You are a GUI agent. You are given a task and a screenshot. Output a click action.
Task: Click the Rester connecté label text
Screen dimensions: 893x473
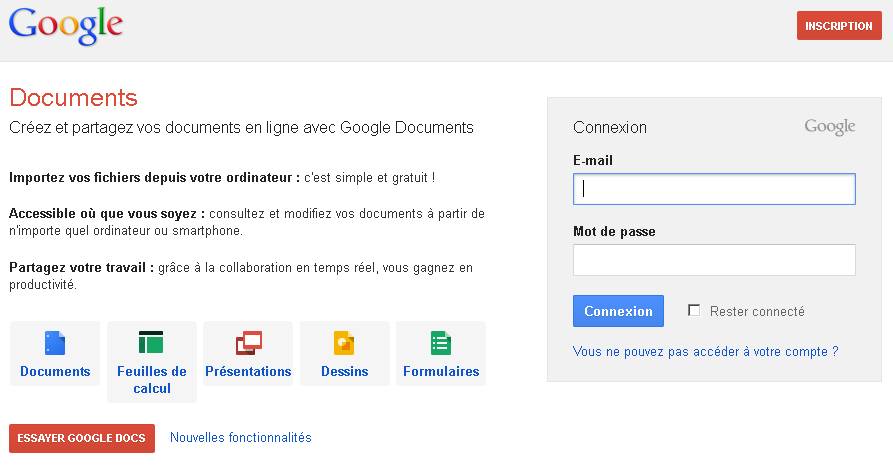click(757, 311)
